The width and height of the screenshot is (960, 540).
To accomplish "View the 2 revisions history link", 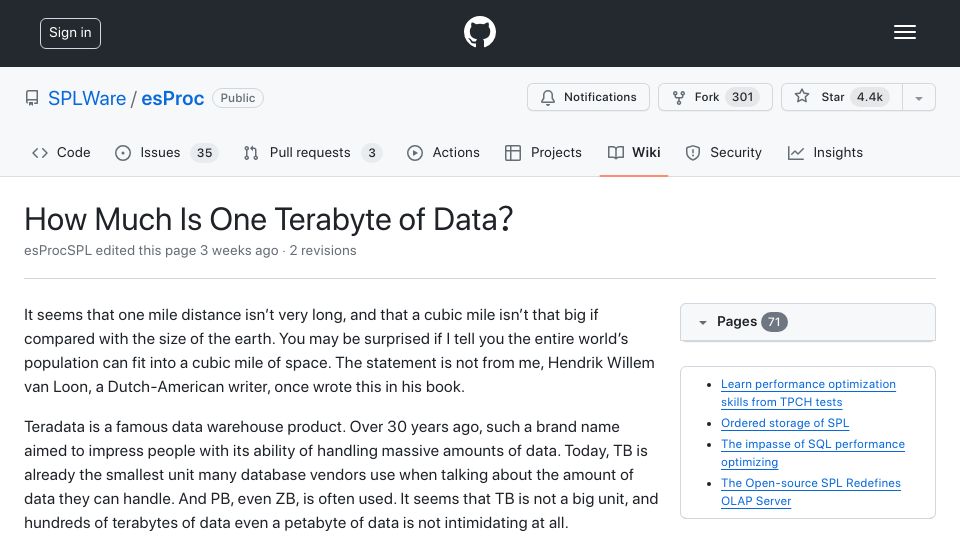I will click(323, 250).
